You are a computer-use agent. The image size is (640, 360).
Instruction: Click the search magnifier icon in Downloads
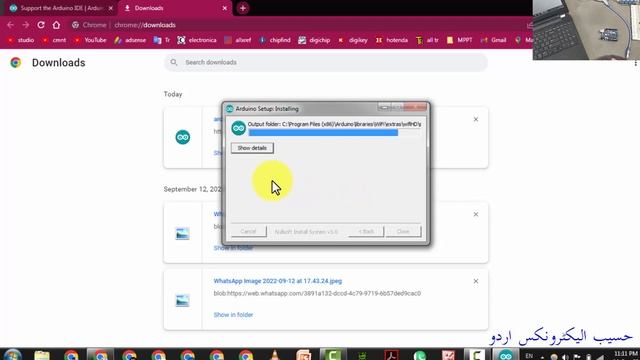(174, 62)
